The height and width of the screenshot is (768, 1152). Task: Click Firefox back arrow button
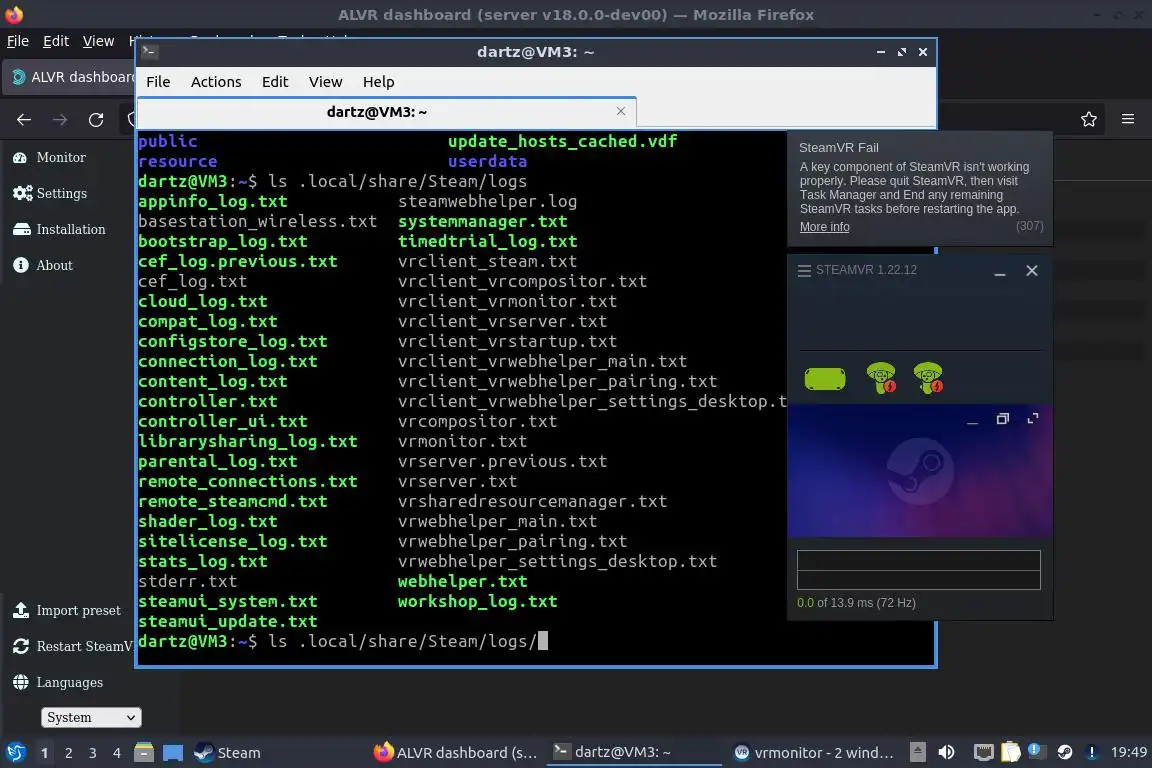point(24,119)
